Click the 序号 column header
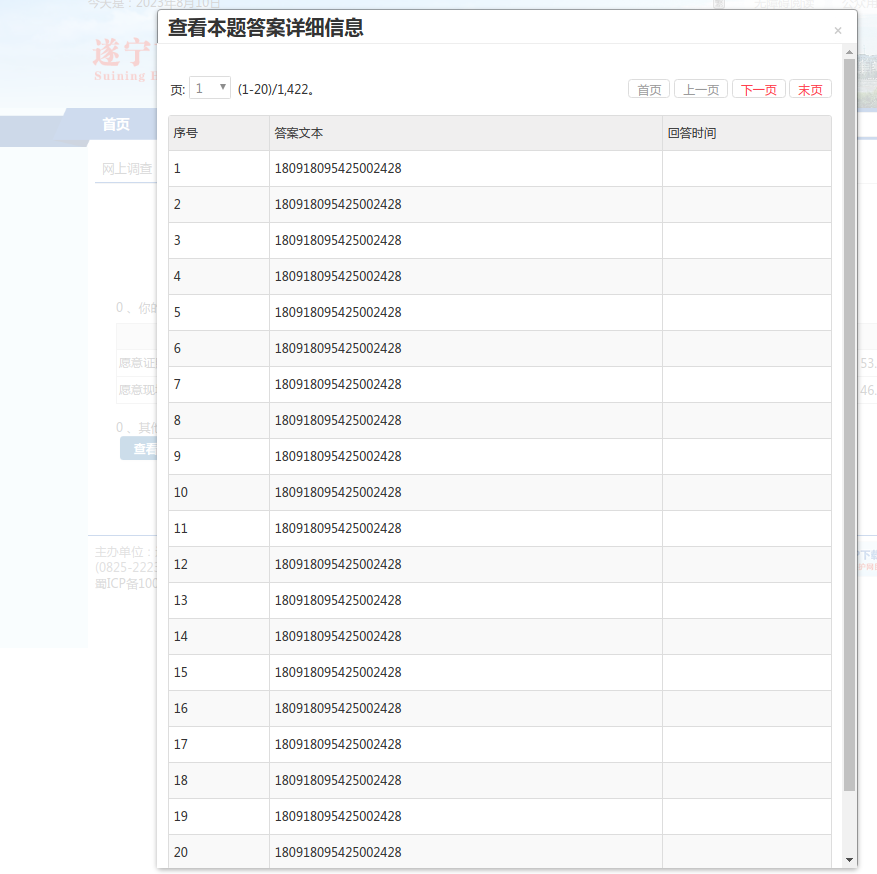Viewport: 877px width, 874px height. pos(185,133)
